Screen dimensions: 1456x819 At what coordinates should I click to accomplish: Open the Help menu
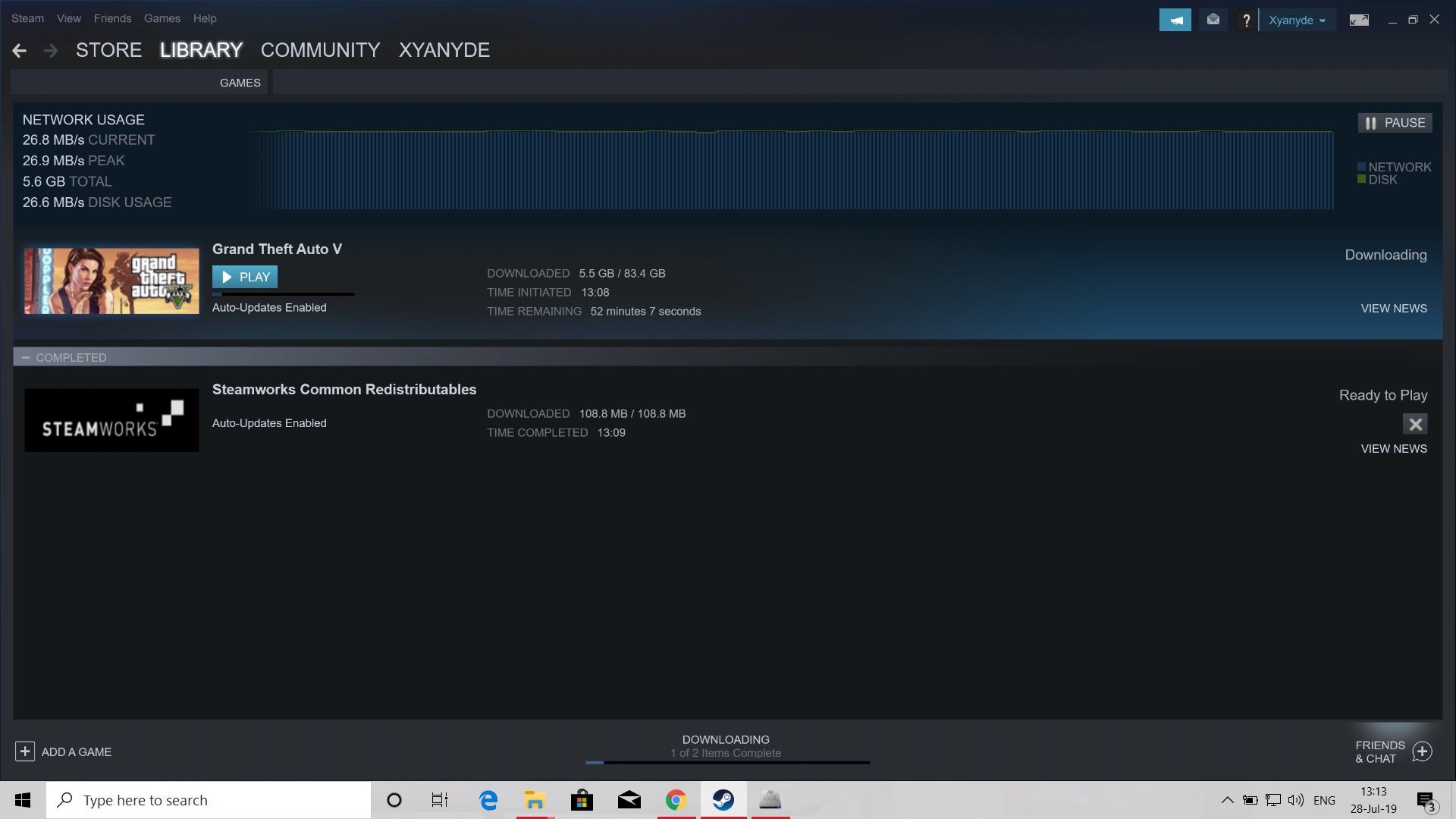click(205, 18)
